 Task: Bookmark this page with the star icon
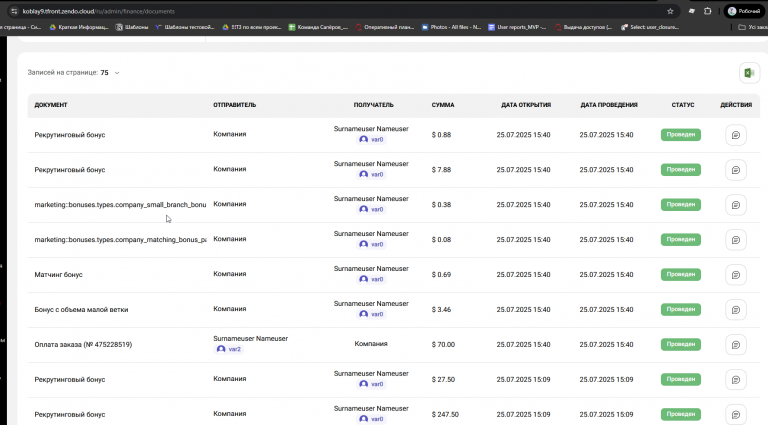tap(670, 11)
